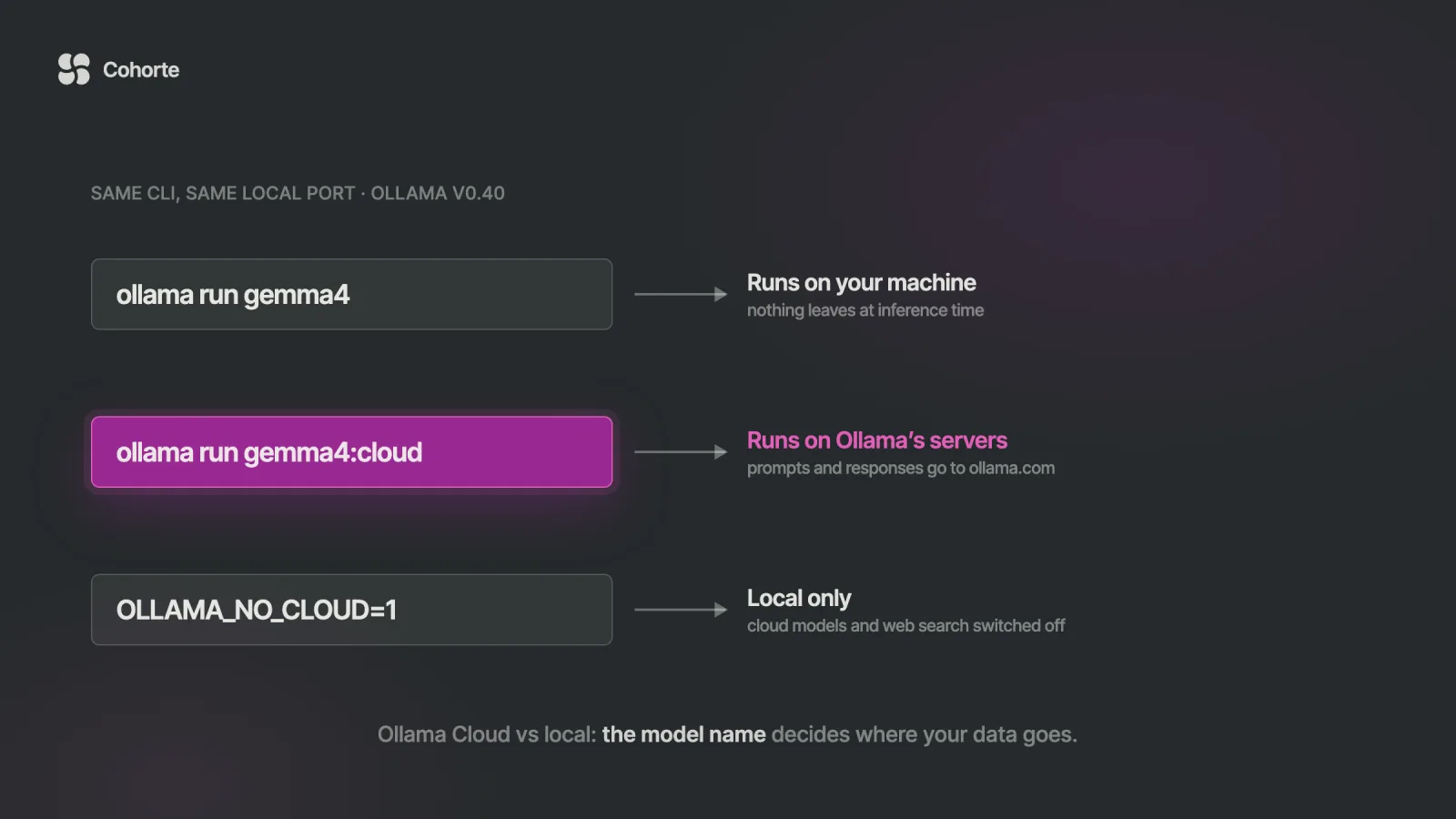This screenshot has height=819, width=1456.
Task: Select "nothing leaves at inference time" text
Action: point(865,310)
